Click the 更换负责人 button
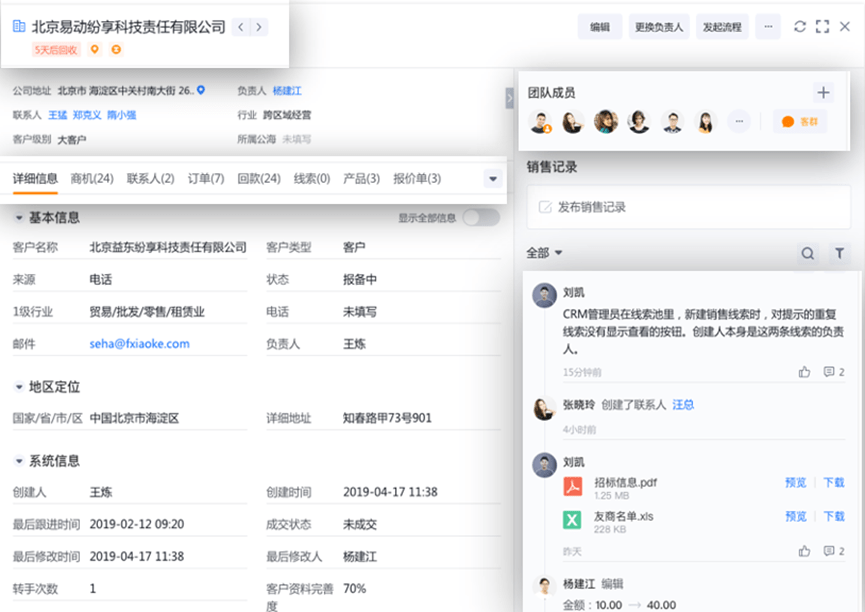Viewport: 865px width, 612px height. click(659, 26)
